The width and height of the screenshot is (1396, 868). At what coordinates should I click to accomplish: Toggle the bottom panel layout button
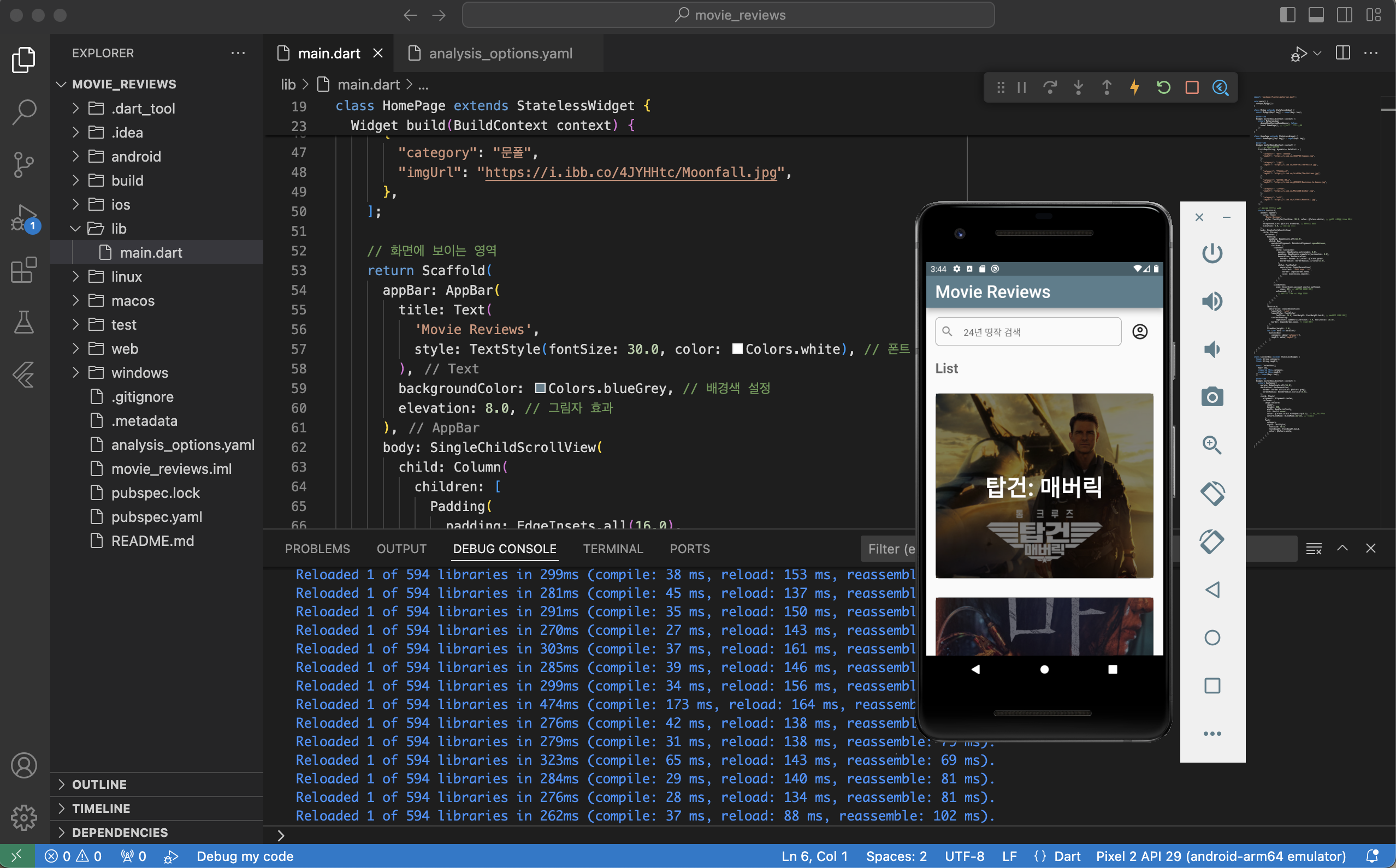pyautogui.click(x=1316, y=15)
